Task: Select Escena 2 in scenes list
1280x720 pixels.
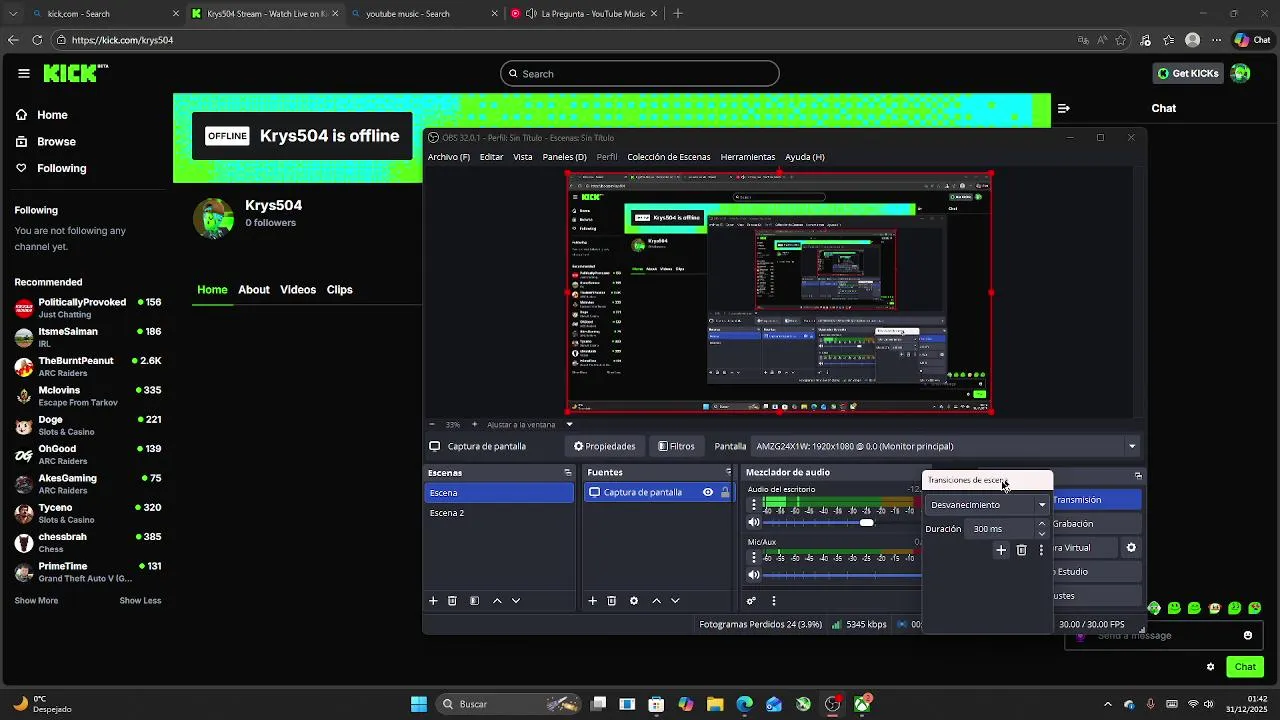Action: click(499, 513)
